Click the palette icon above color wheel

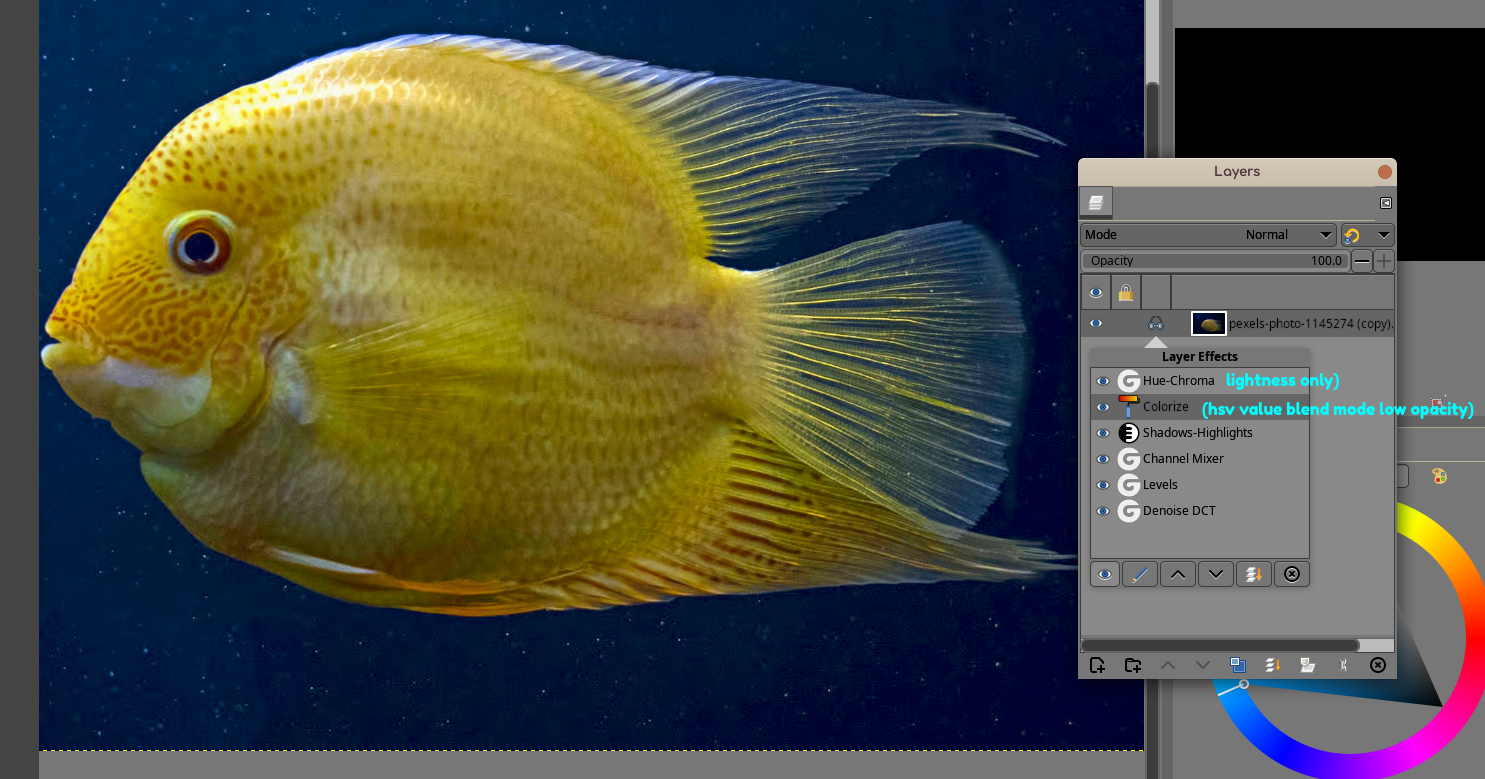coord(1439,476)
